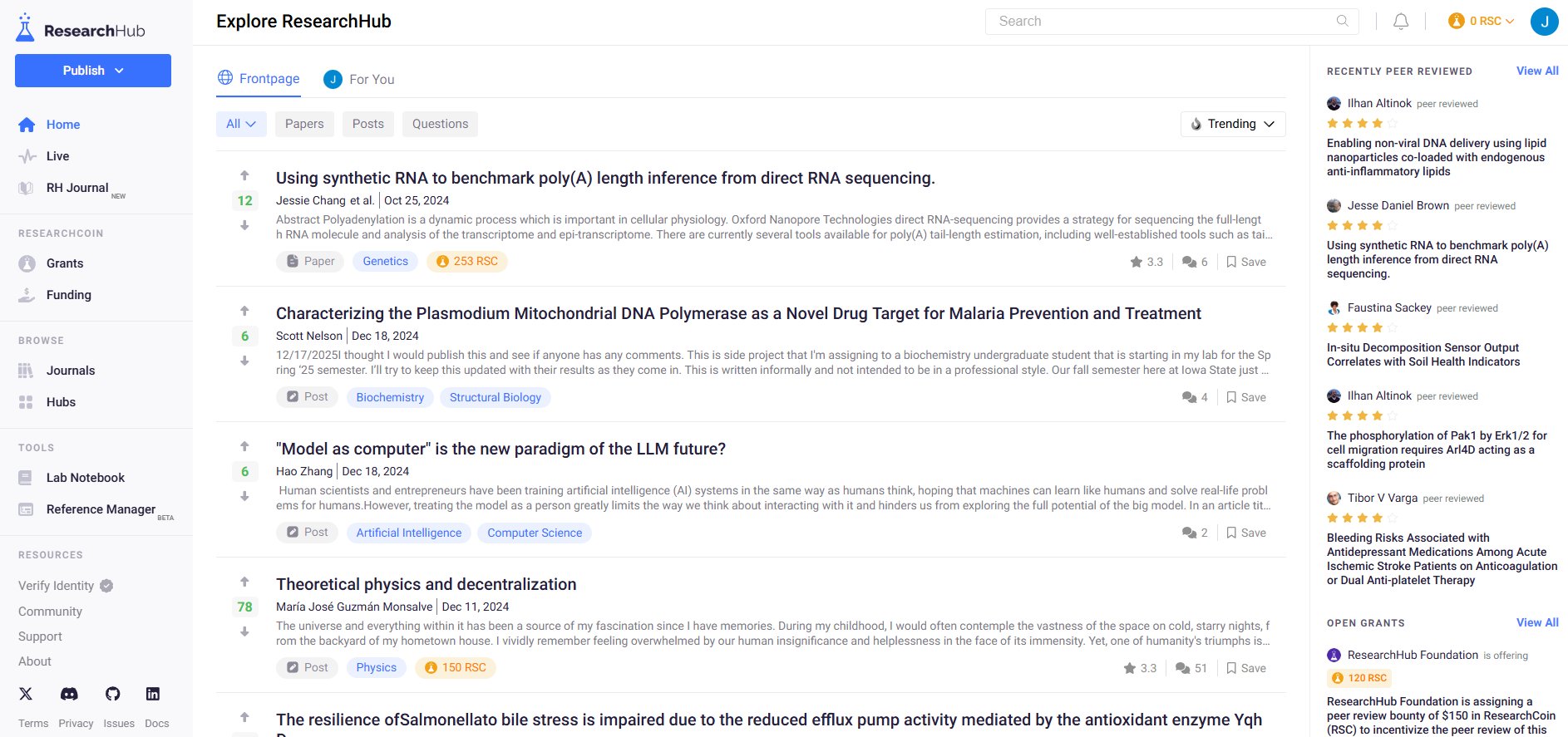Viewport: 1568px width, 737px height.
Task: Open the Genetics hub tag
Action: (x=386, y=261)
